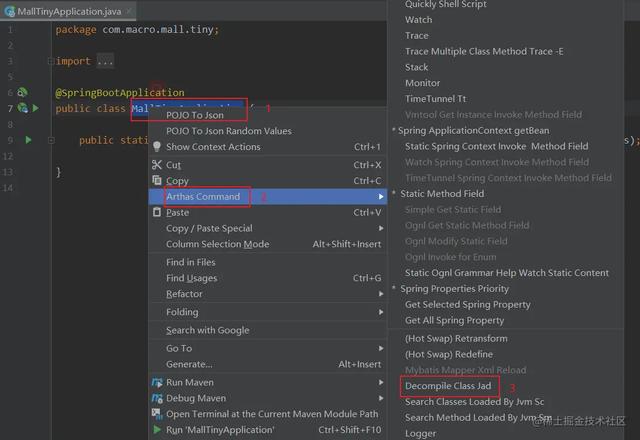This screenshot has height=440, width=640.
Task: Click the Show Context Actions lightbulb icon
Action: (156, 147)
